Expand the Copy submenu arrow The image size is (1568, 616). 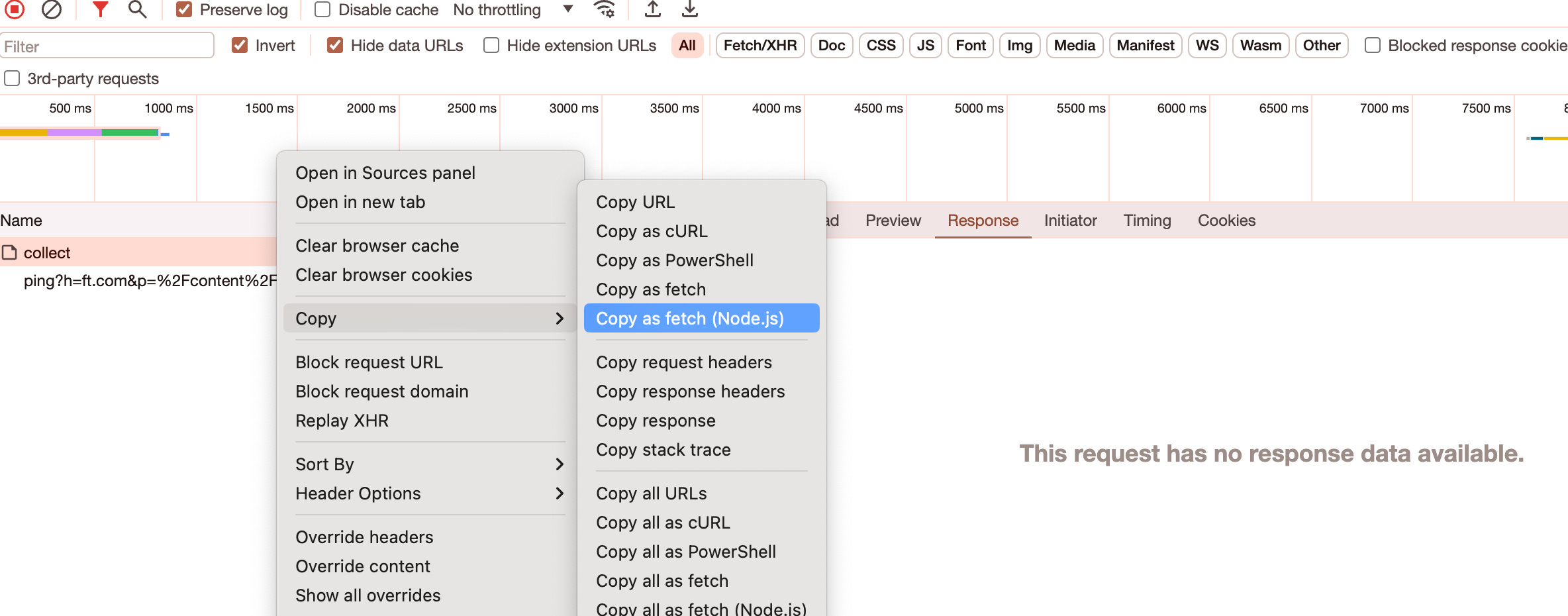pyautogui.click(x=560, y=319)
